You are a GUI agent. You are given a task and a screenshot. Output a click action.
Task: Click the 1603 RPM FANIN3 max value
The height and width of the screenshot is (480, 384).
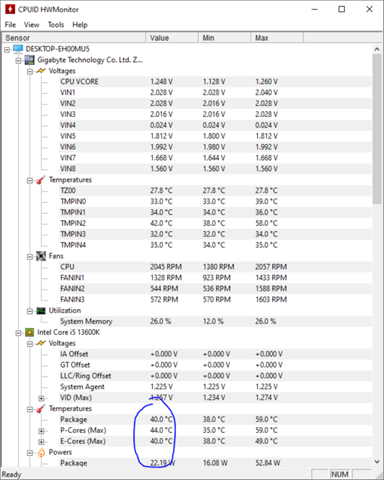[271, 300]
